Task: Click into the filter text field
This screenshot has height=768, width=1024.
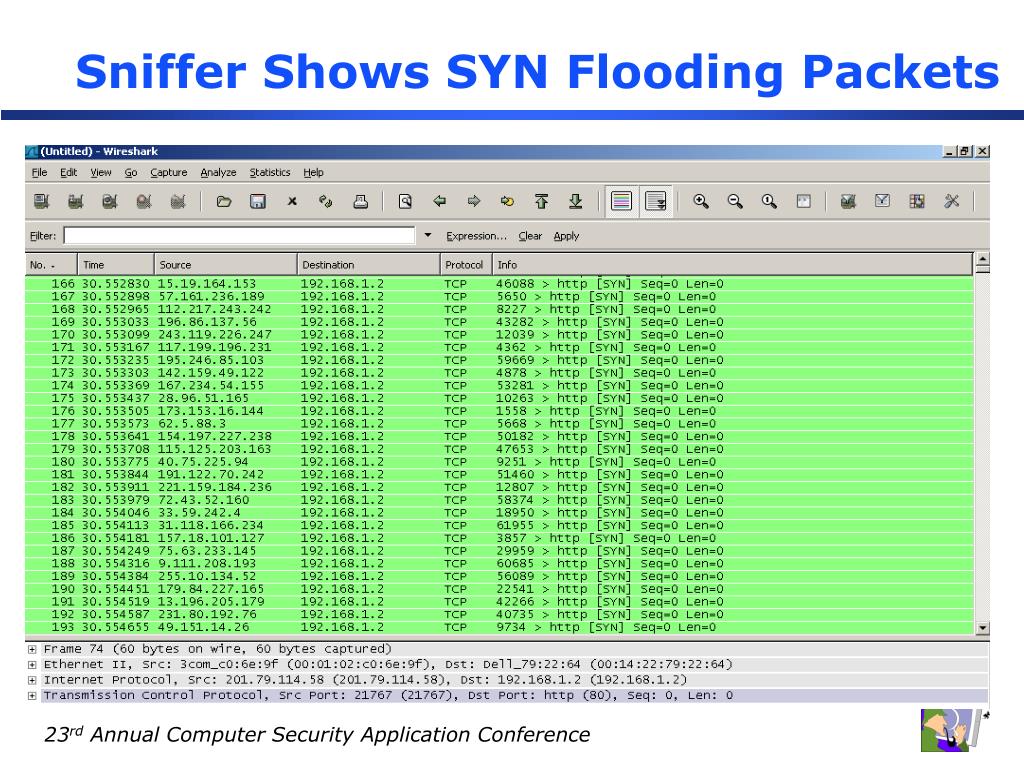Action: 239,236
